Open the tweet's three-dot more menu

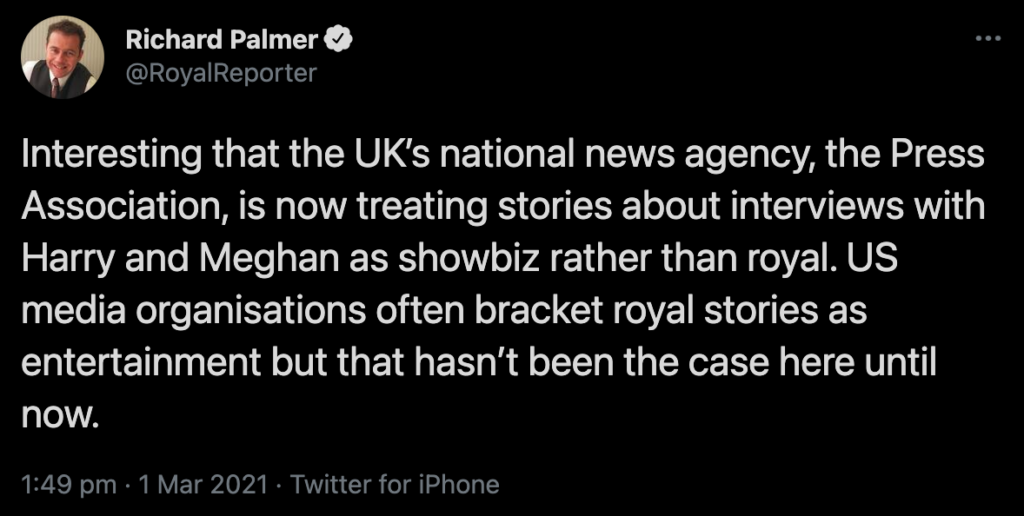tap(987, 39)
